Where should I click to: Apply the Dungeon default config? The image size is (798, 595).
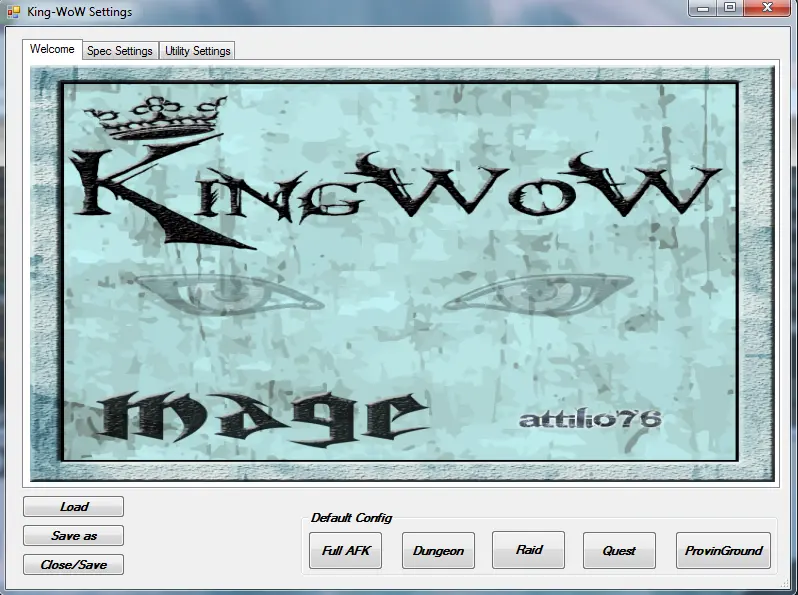[438, 550]
